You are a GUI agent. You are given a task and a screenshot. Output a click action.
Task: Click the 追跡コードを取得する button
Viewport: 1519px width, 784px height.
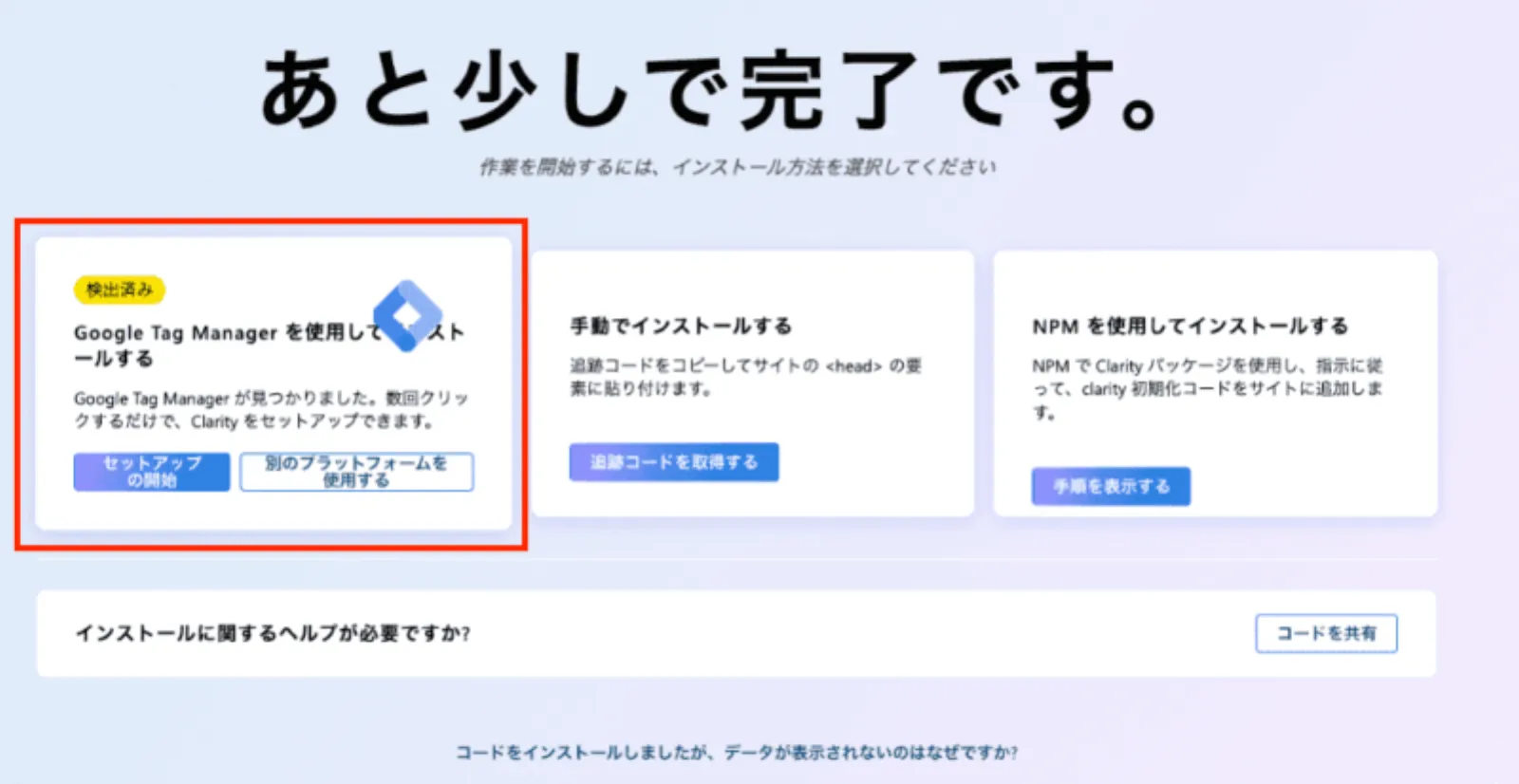pos(674,462)
